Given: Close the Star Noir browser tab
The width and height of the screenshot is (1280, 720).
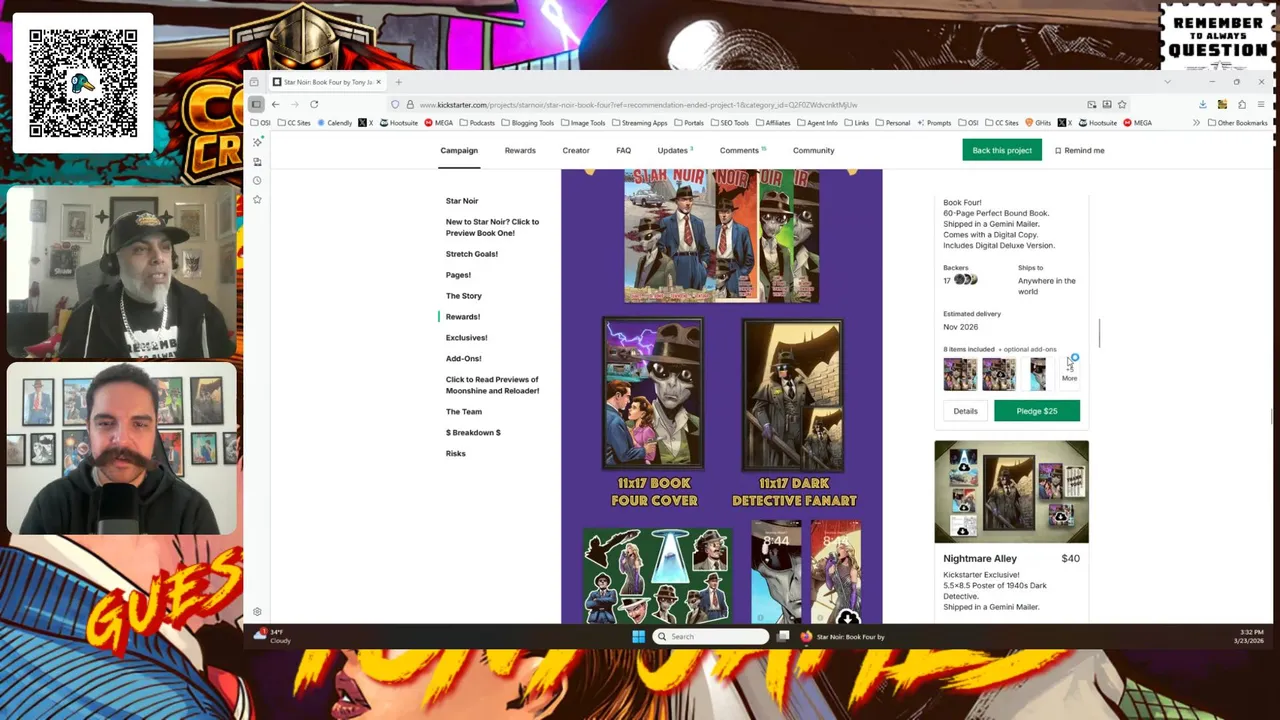Looking at the screenshot, I should (x=378, y=82).
